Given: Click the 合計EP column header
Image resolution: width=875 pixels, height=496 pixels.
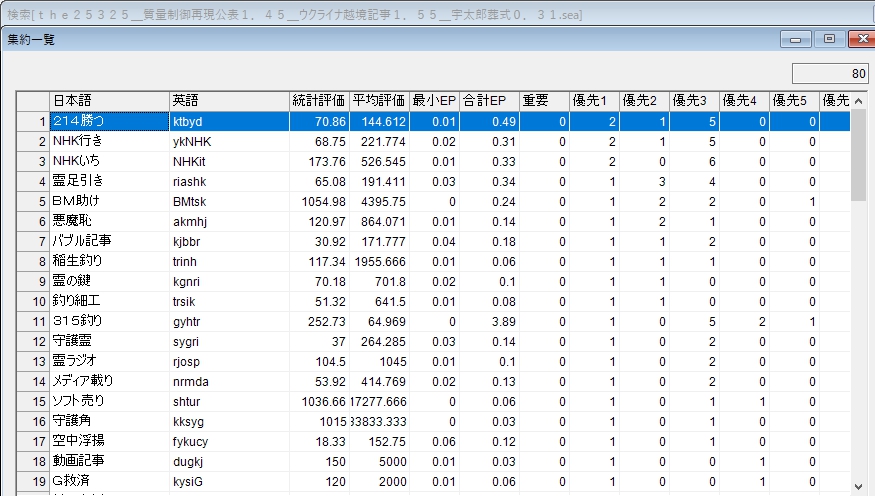Looking at the screenshot, I should tap(488, 101).
